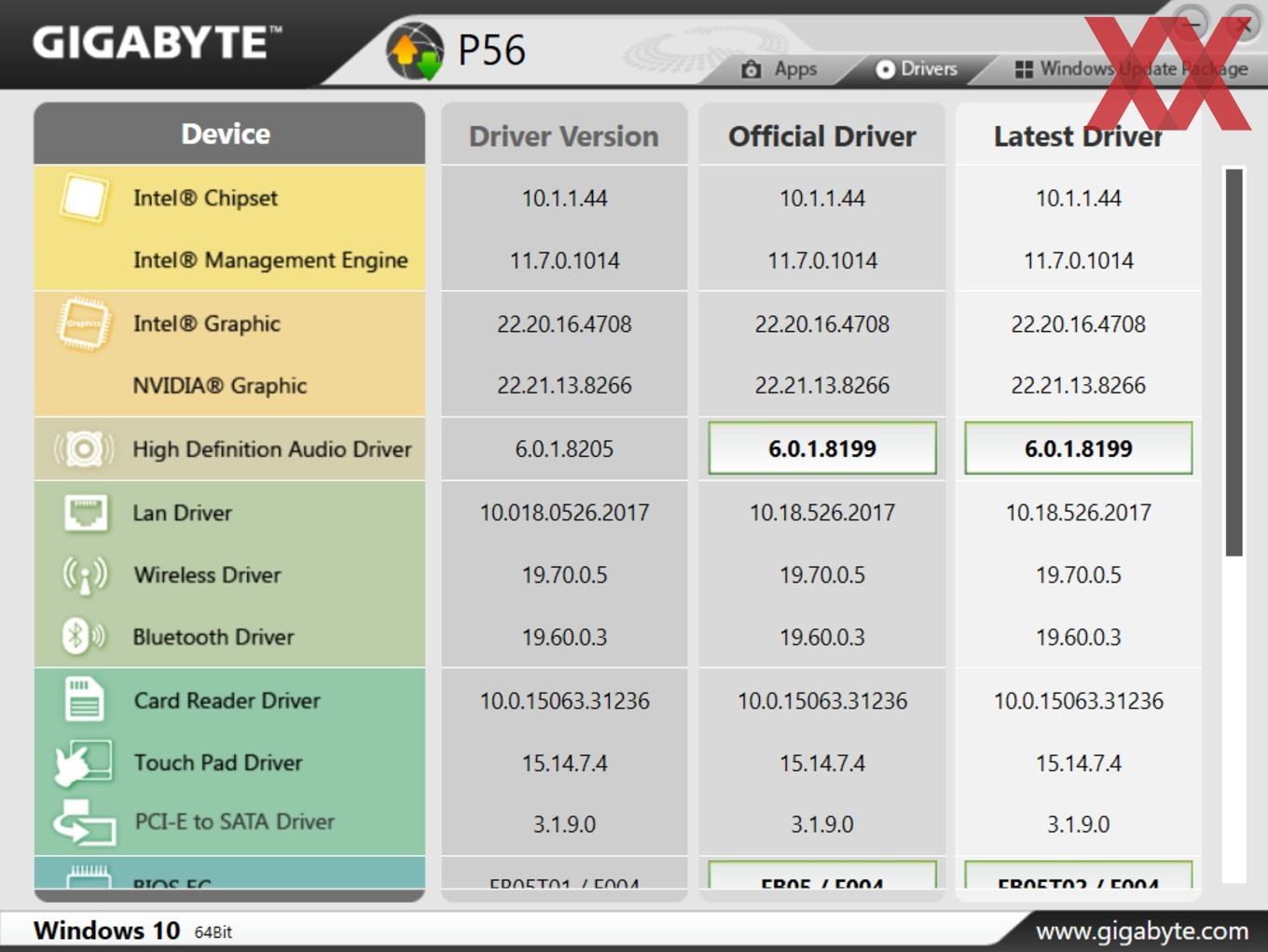This screenshot has width=1268, height=952.
Task: Install the official BIOS EC FB05 / F004 version
Action: pos(822,876)
